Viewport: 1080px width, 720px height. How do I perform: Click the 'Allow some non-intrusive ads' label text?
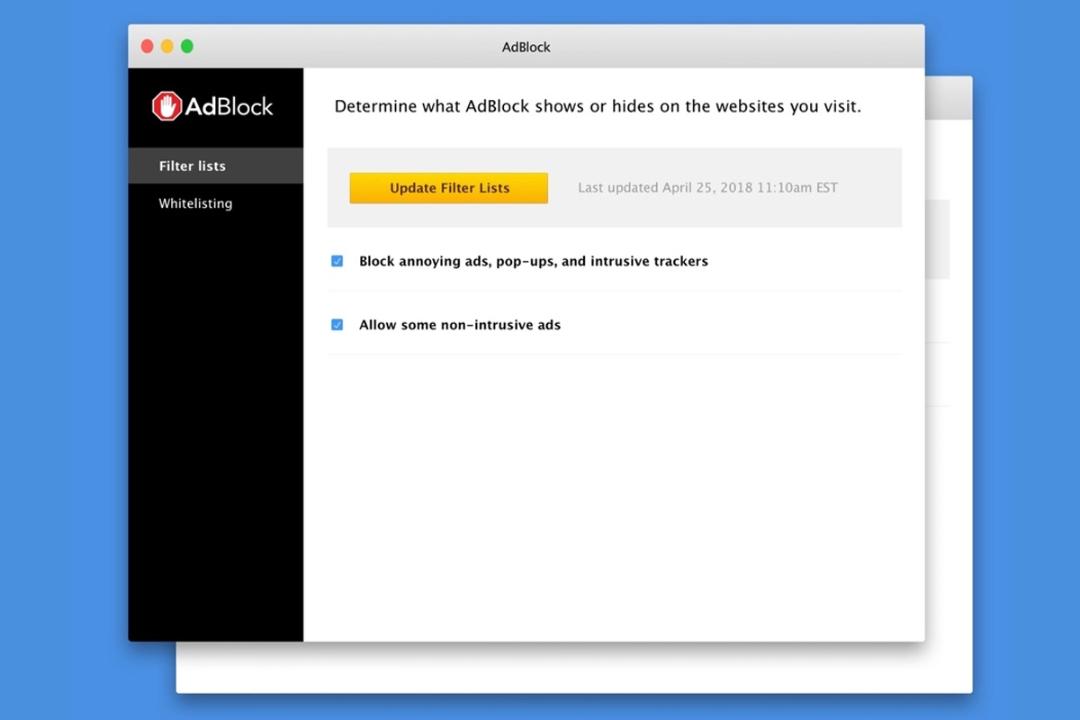click(x=459, y=325)
